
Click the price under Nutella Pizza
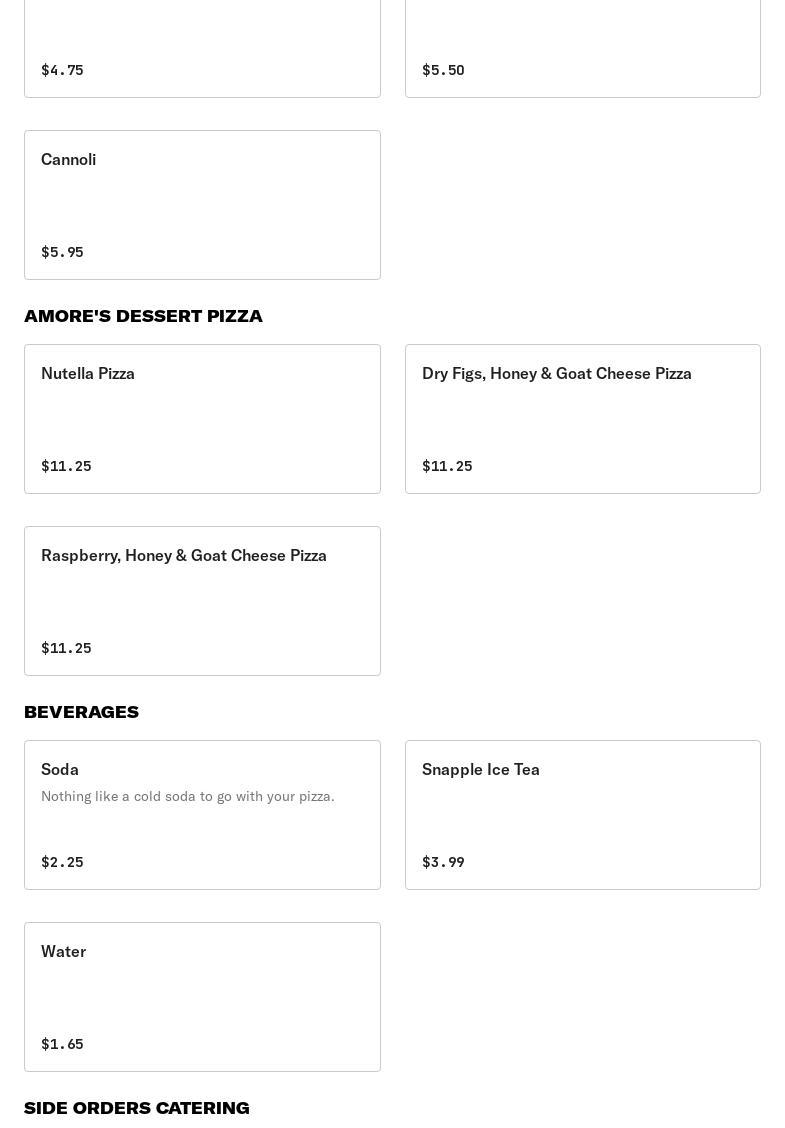coord(66,466)
